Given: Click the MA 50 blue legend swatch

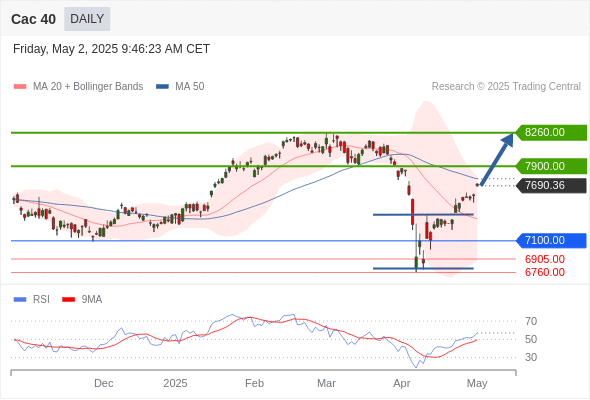Looking at the screenshot, I should point(162,87).
